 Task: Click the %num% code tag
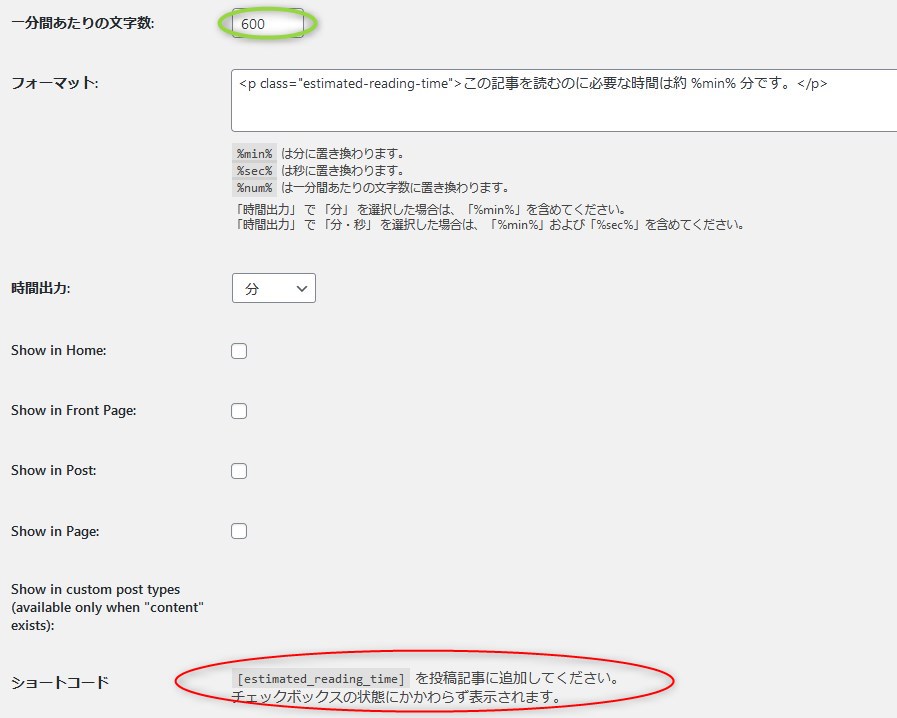(255, 188)
